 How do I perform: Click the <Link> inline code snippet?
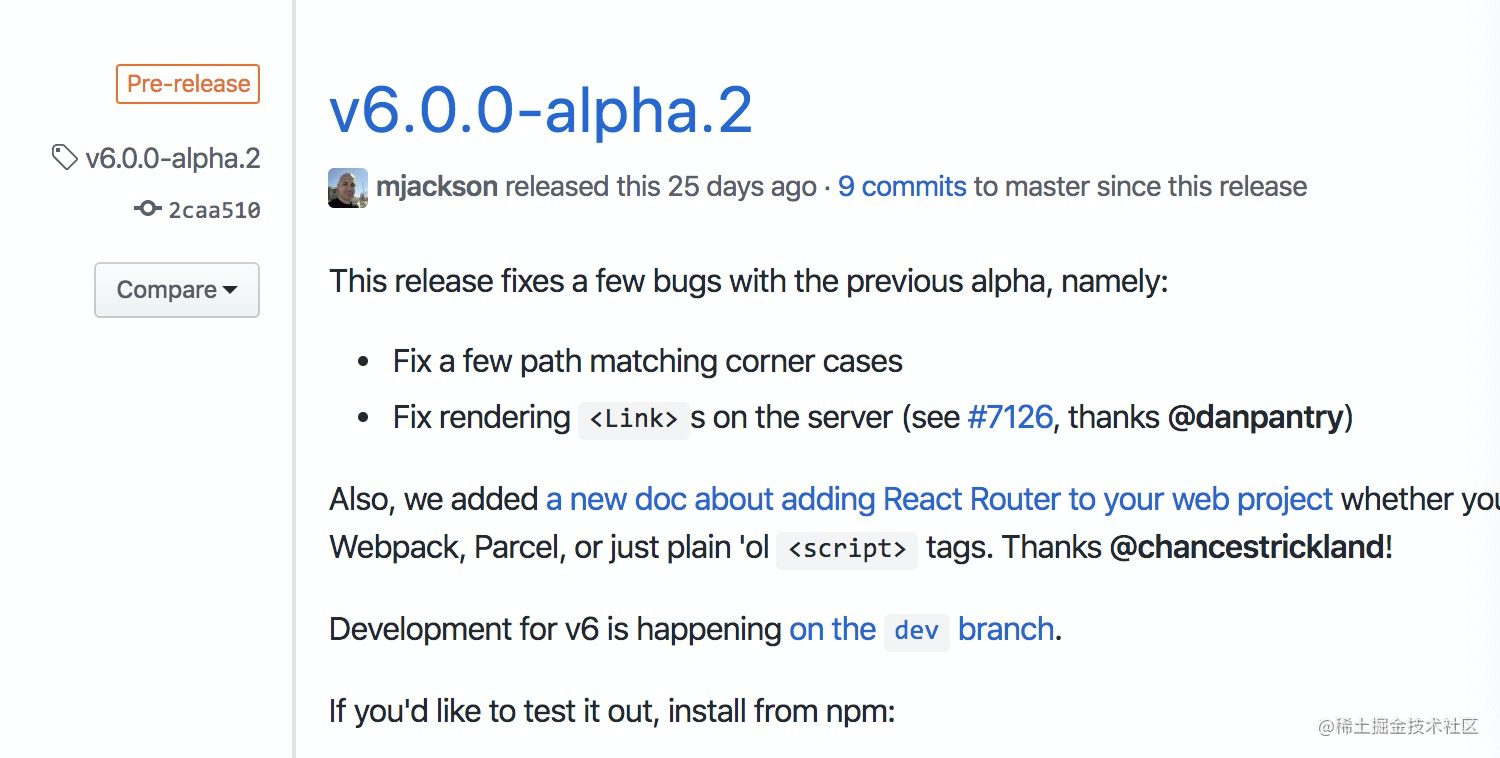(634, 419)
